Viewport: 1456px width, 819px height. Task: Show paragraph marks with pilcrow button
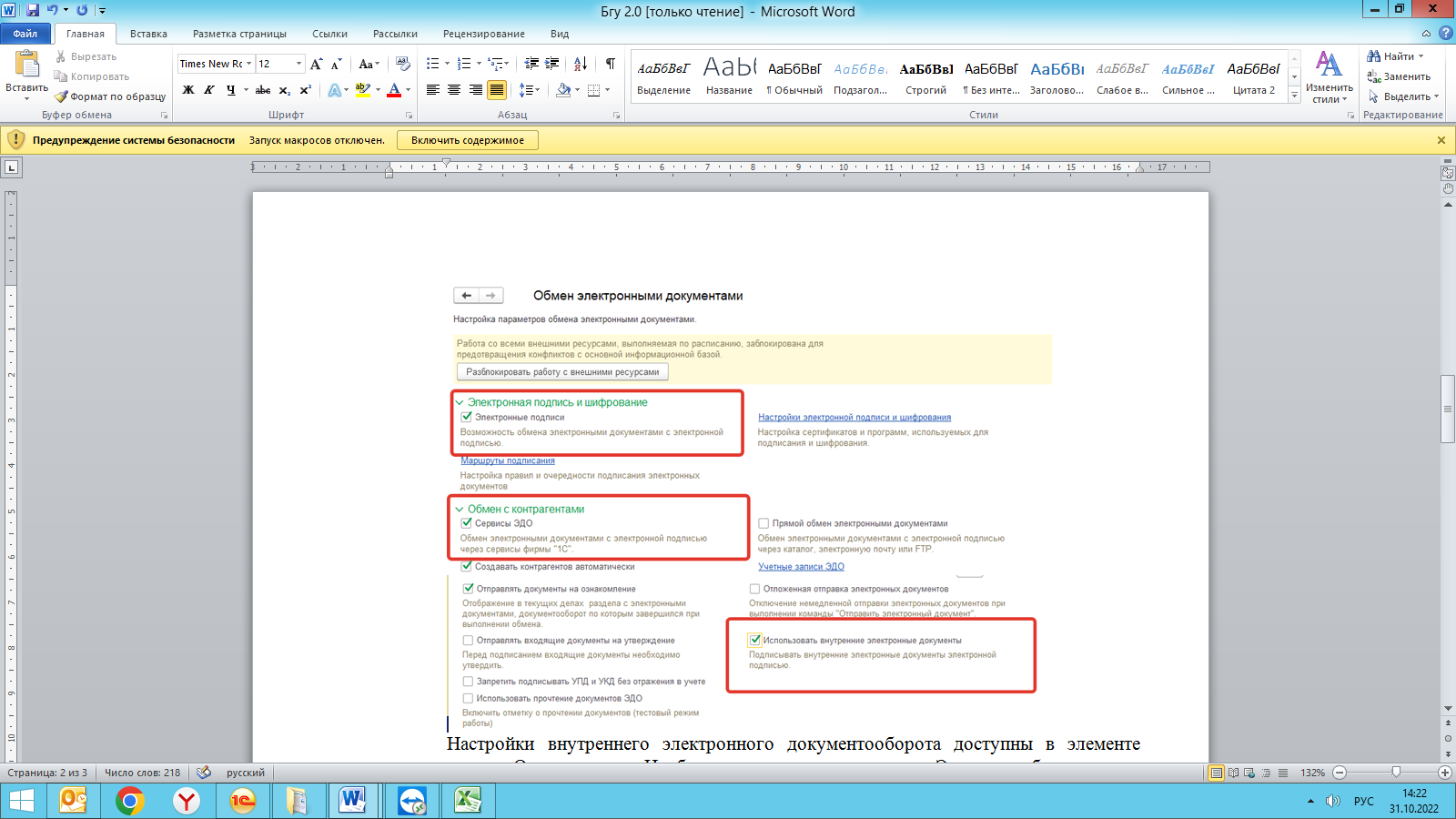click(610, 64)
